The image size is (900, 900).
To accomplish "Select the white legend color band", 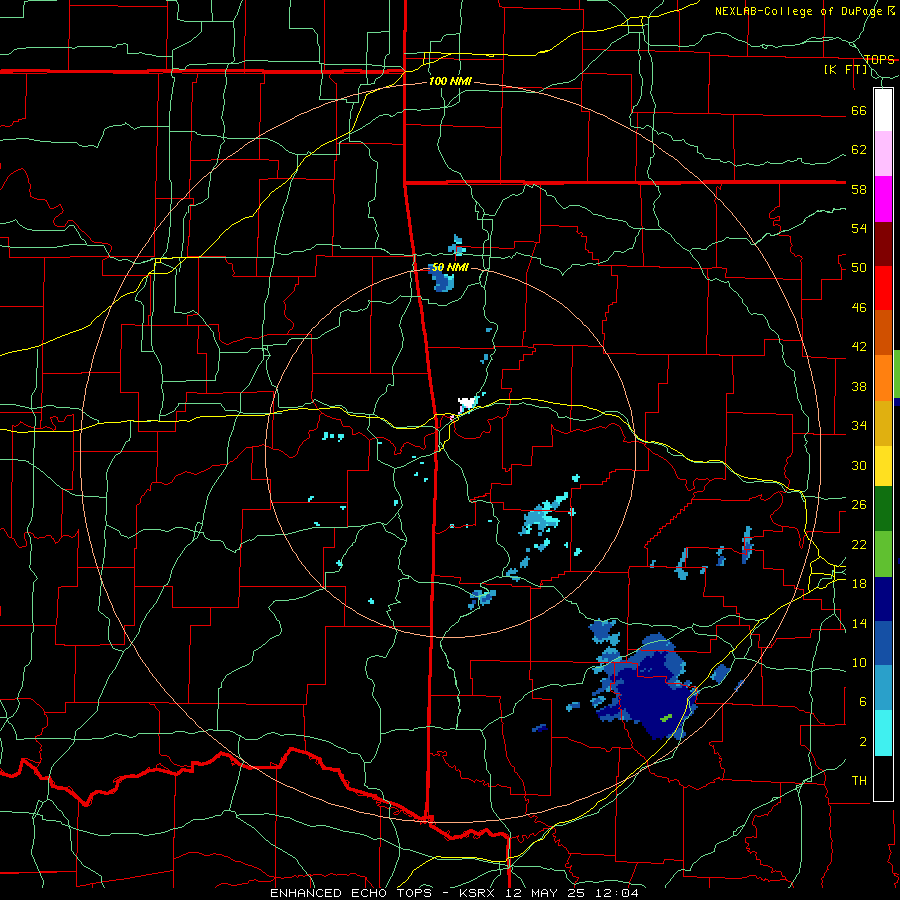I will (883, 110).
